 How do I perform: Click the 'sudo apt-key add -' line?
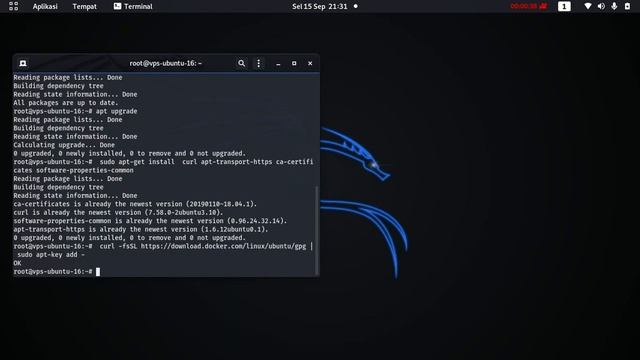[x=51, y=255]
